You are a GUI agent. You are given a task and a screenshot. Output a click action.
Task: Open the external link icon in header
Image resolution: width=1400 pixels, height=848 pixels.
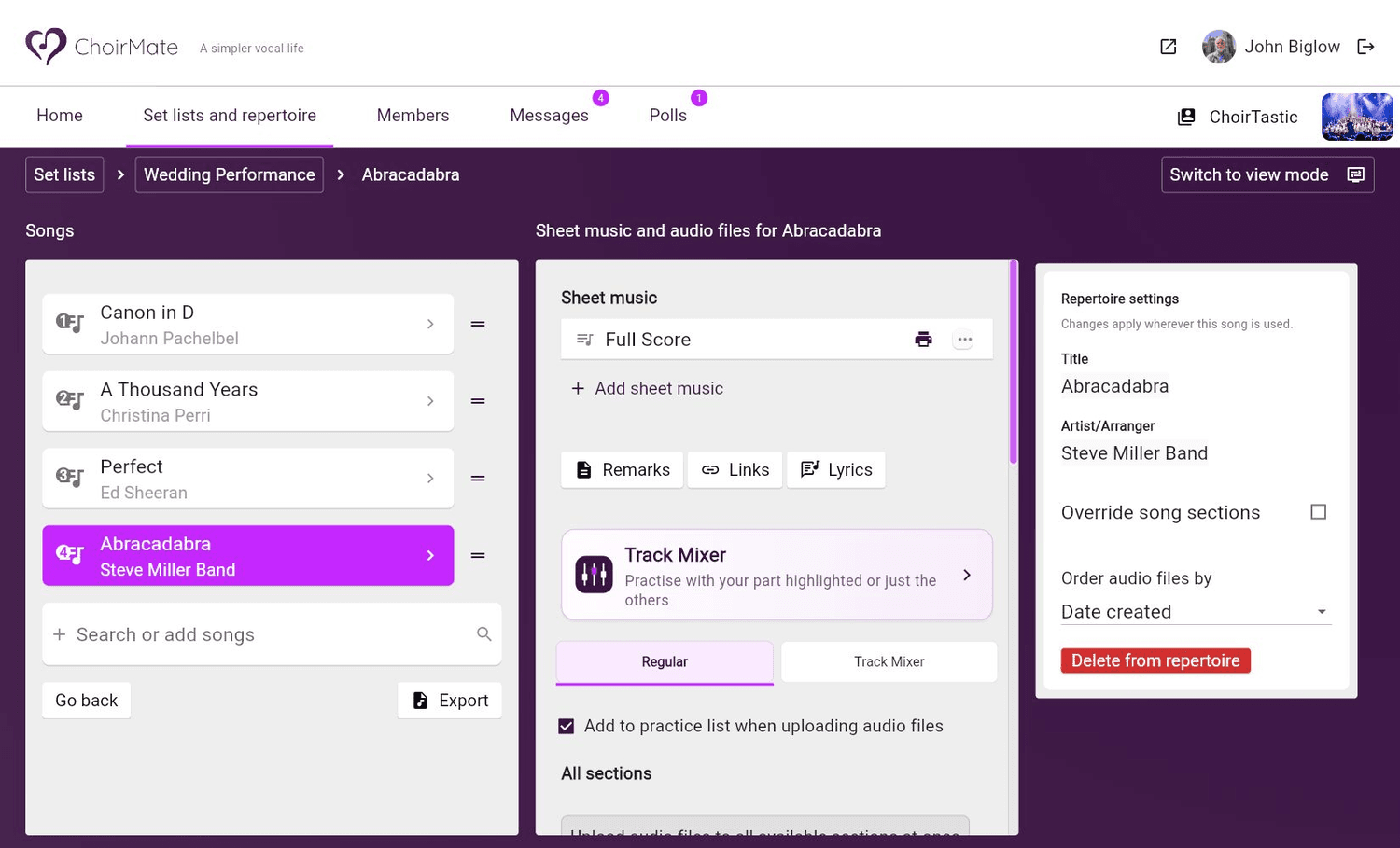coord(1168,47)
